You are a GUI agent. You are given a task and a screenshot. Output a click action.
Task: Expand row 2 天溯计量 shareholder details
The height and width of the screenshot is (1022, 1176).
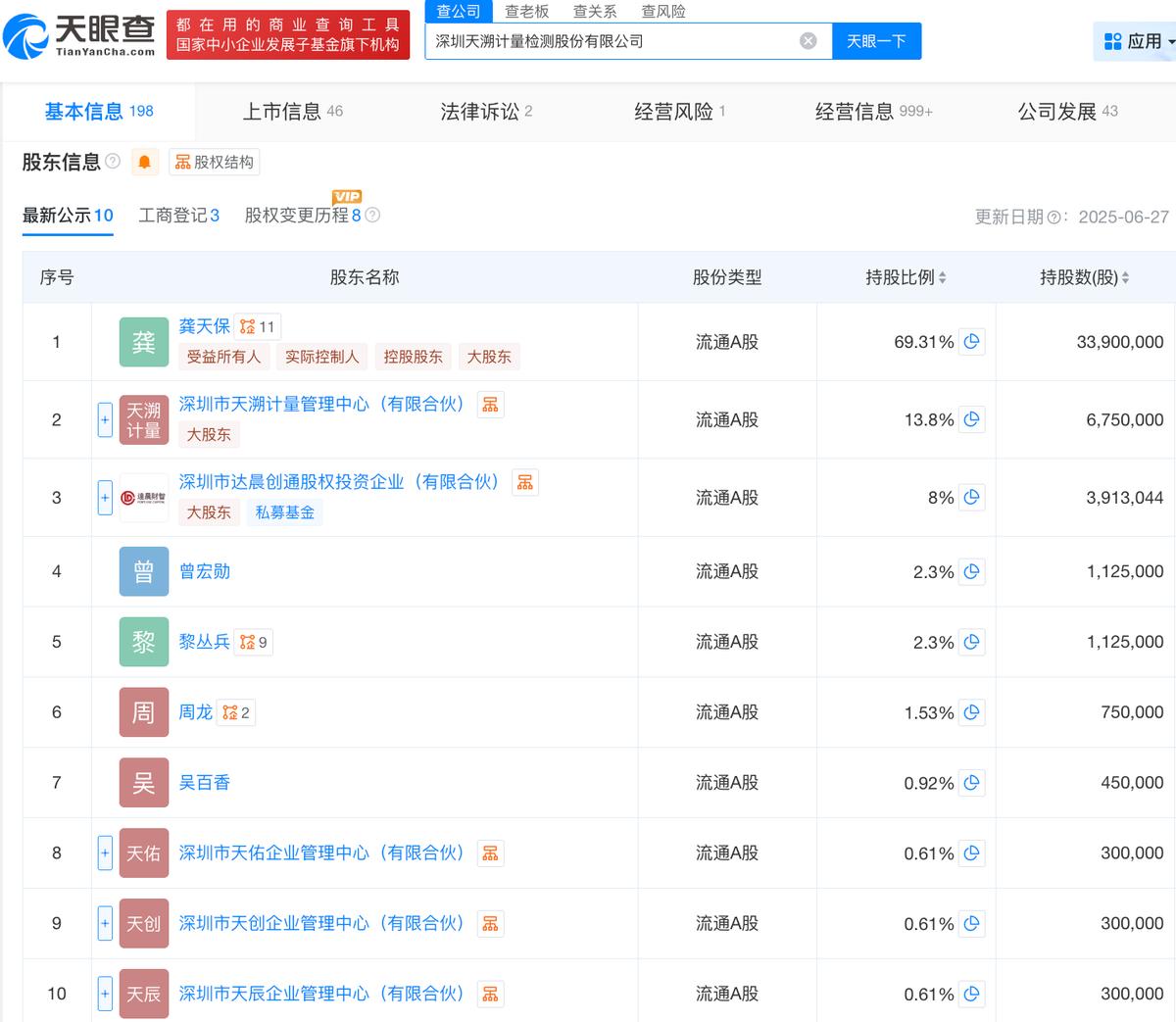pyautogui.click(x=105, y=420)
